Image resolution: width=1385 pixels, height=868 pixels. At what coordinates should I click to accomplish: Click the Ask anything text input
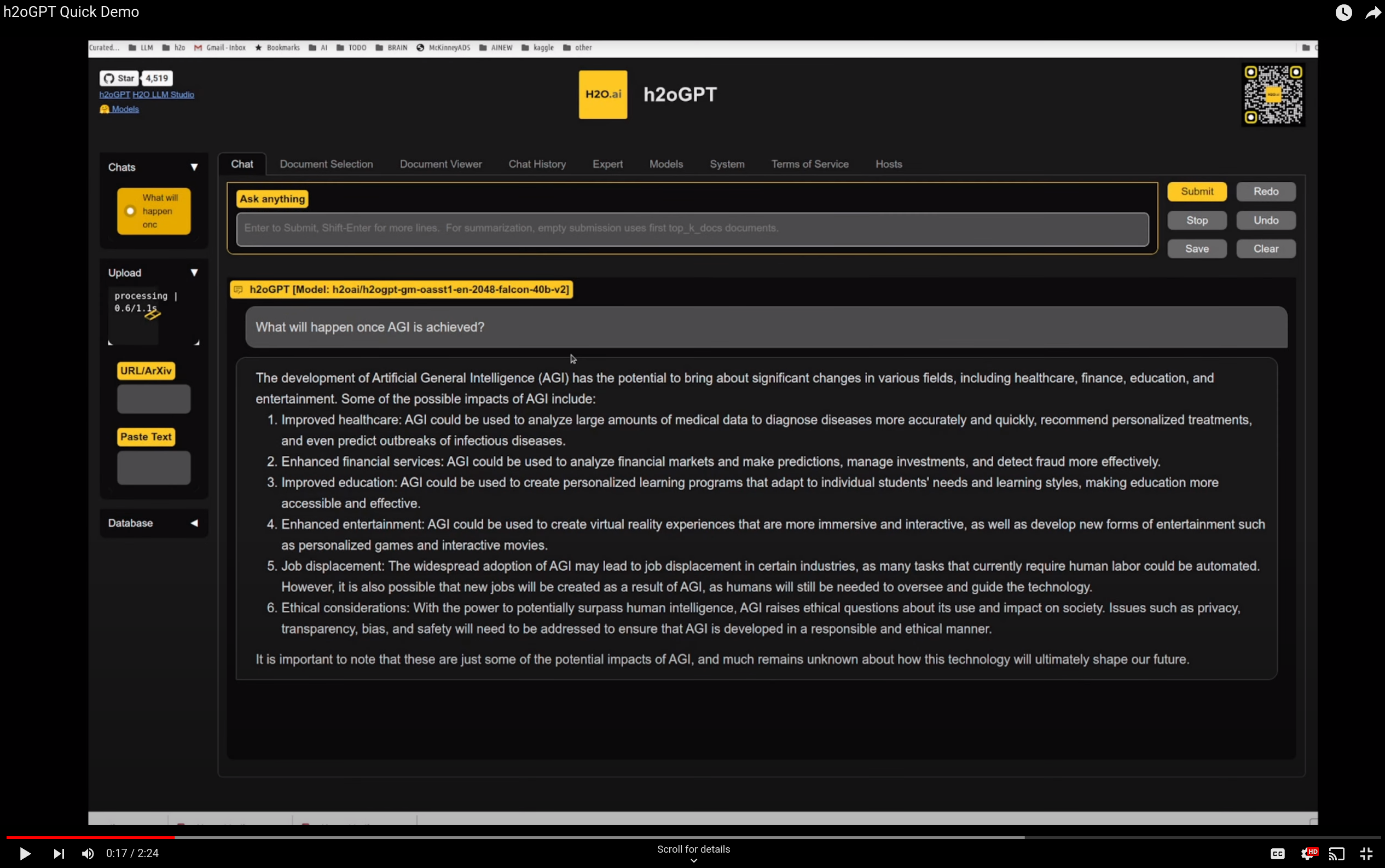point(692,228)
